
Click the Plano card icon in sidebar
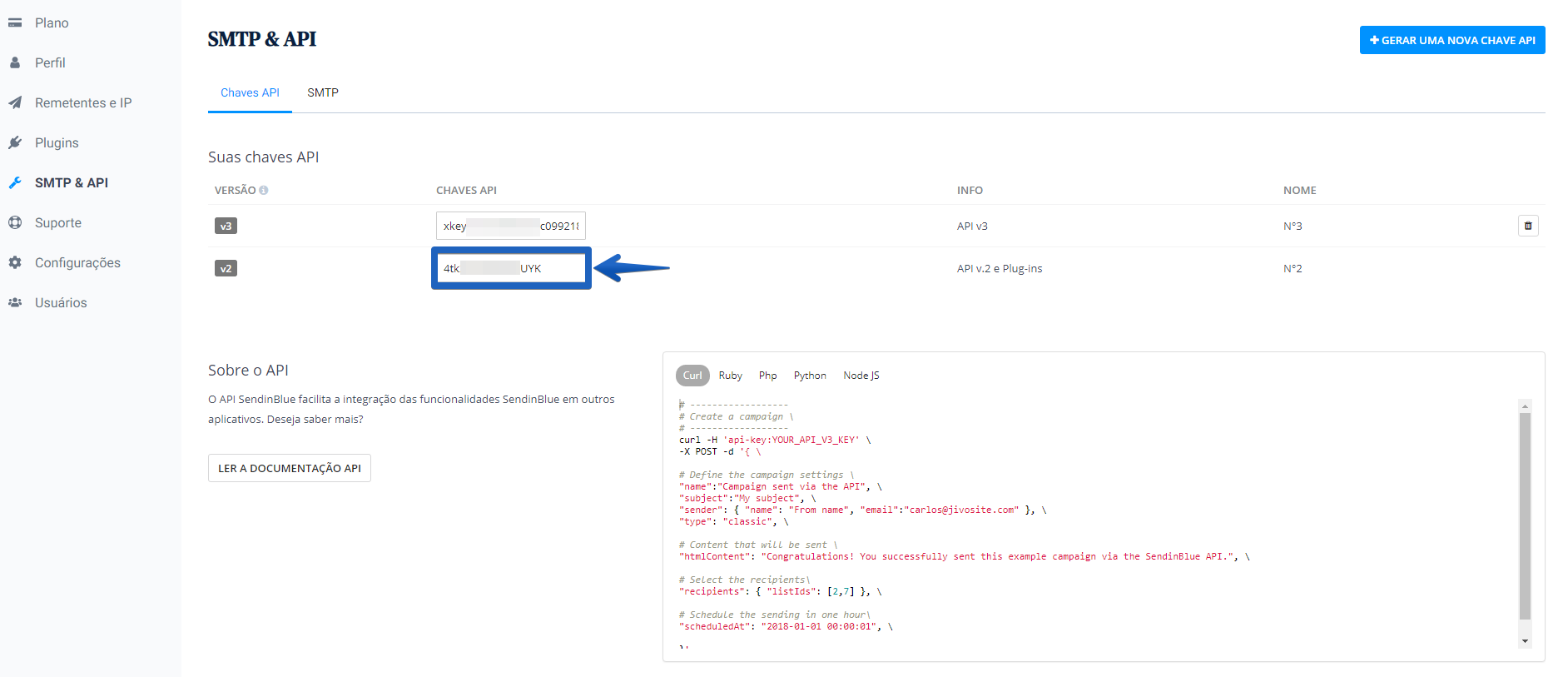pos(15,22)
